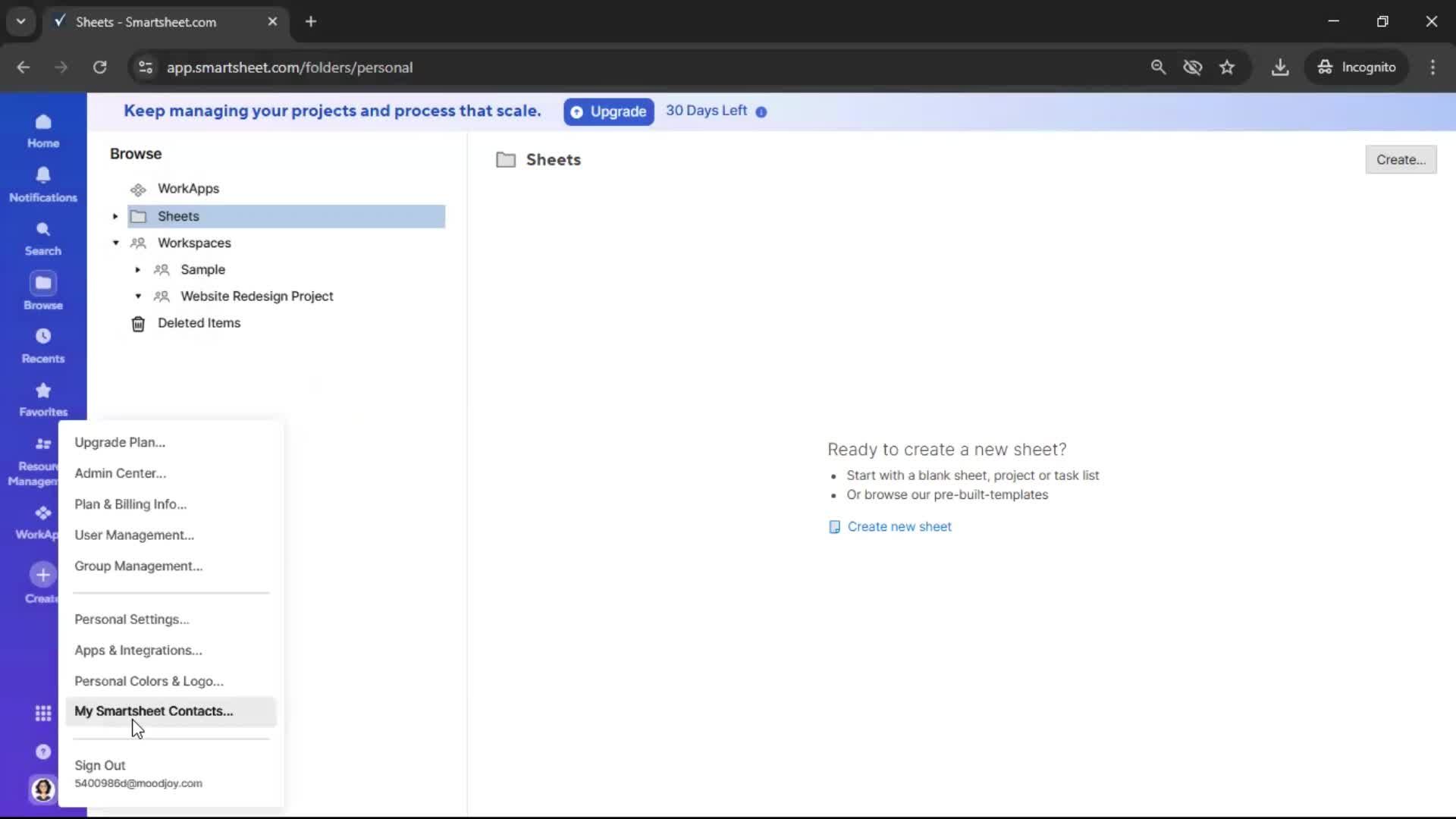Select My Smartsheet Contacts from the menu
Image resolution: width=1456 pixels, height=819 pixels.
154,711
